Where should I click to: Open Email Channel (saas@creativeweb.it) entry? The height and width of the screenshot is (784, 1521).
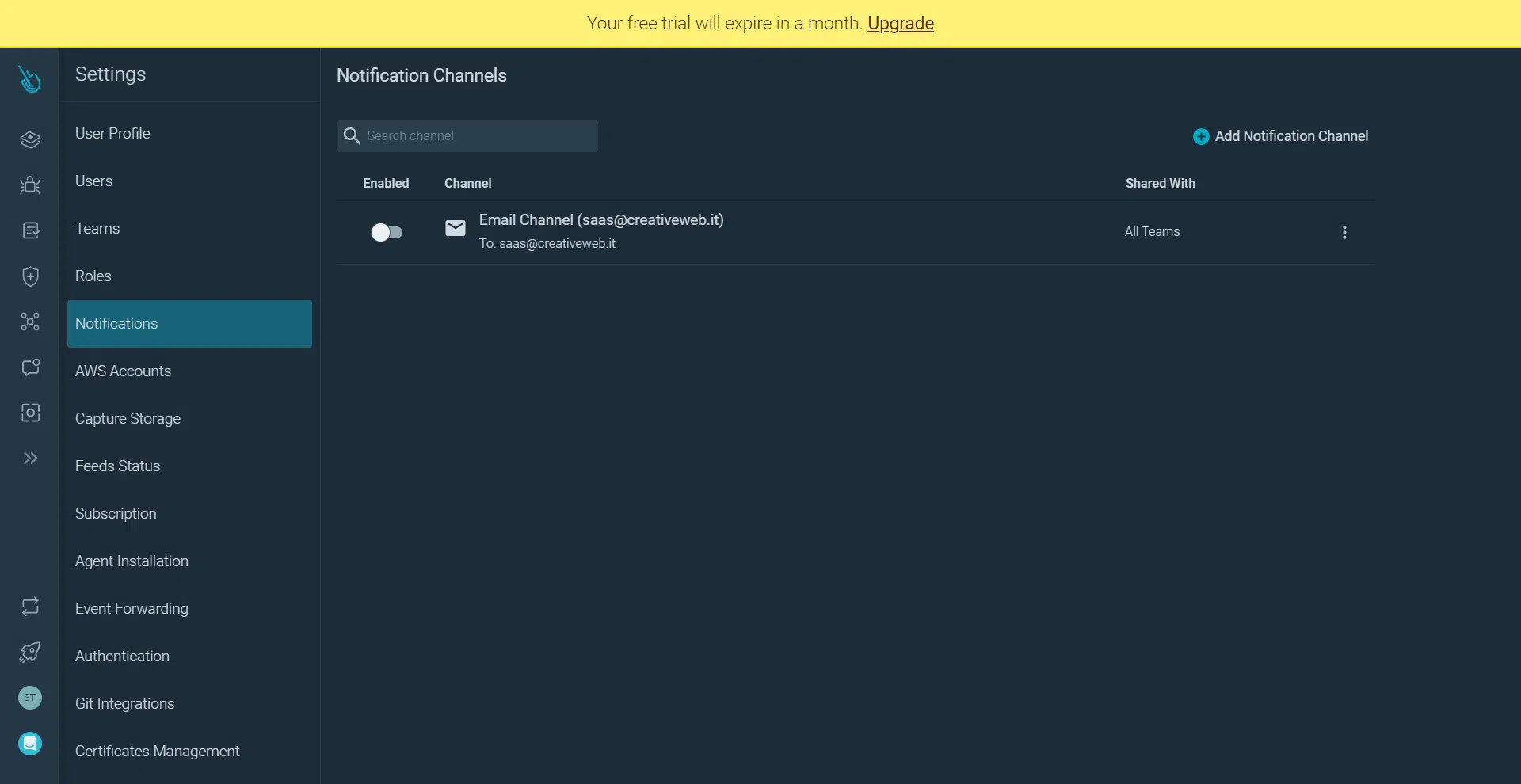click(x=600, y=220)
